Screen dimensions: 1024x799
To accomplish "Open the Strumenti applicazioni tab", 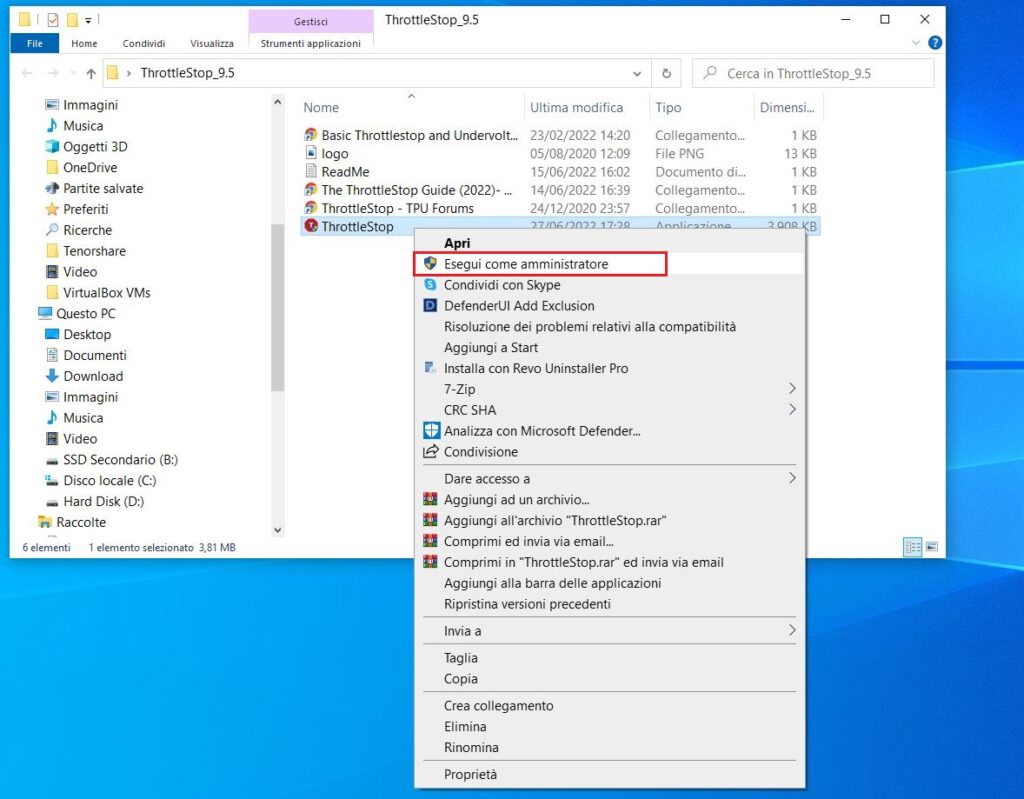I will [310, 43].
